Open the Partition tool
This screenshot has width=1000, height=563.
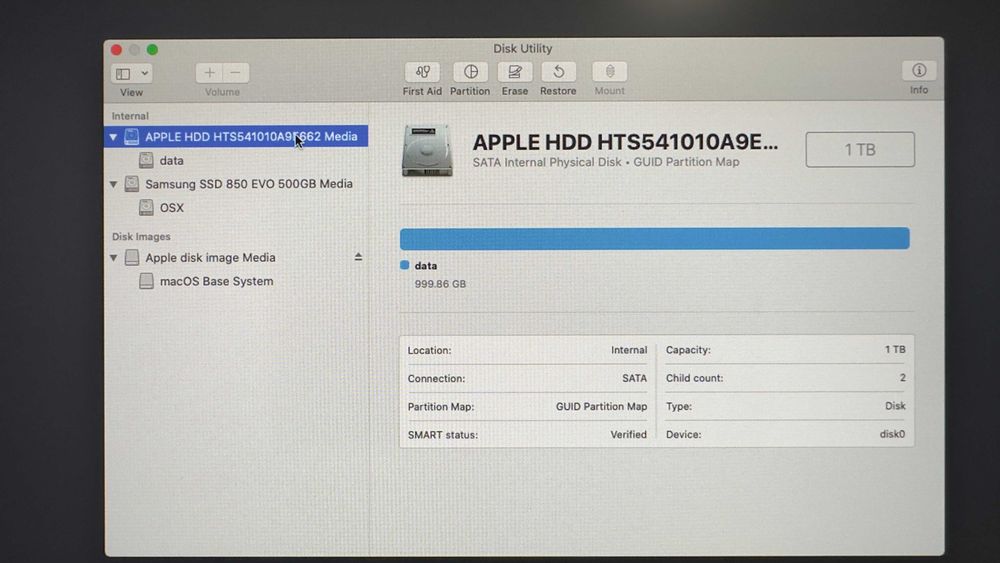pos(470,72)
